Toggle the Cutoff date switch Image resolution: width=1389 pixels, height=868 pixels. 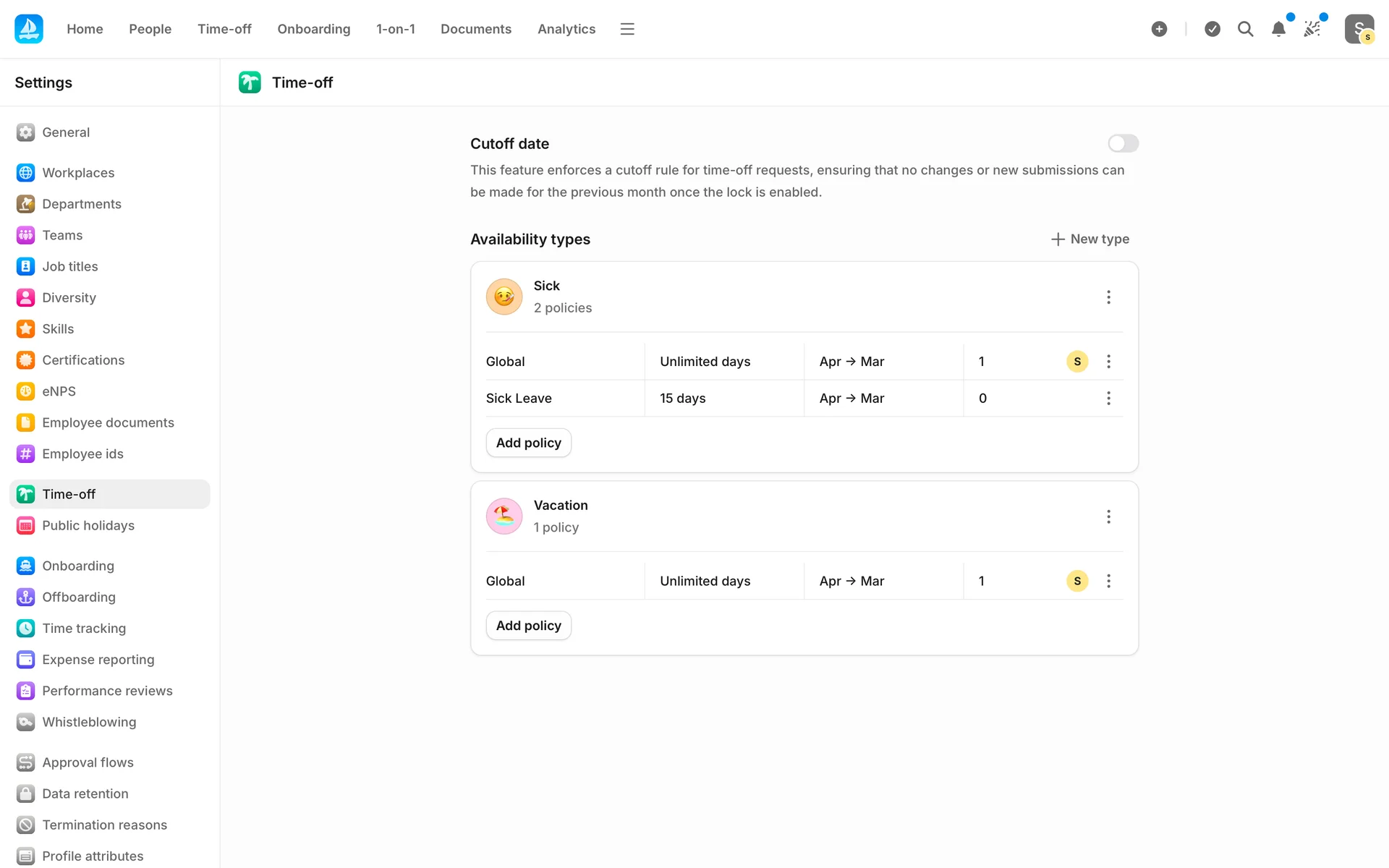point(1123,143)
